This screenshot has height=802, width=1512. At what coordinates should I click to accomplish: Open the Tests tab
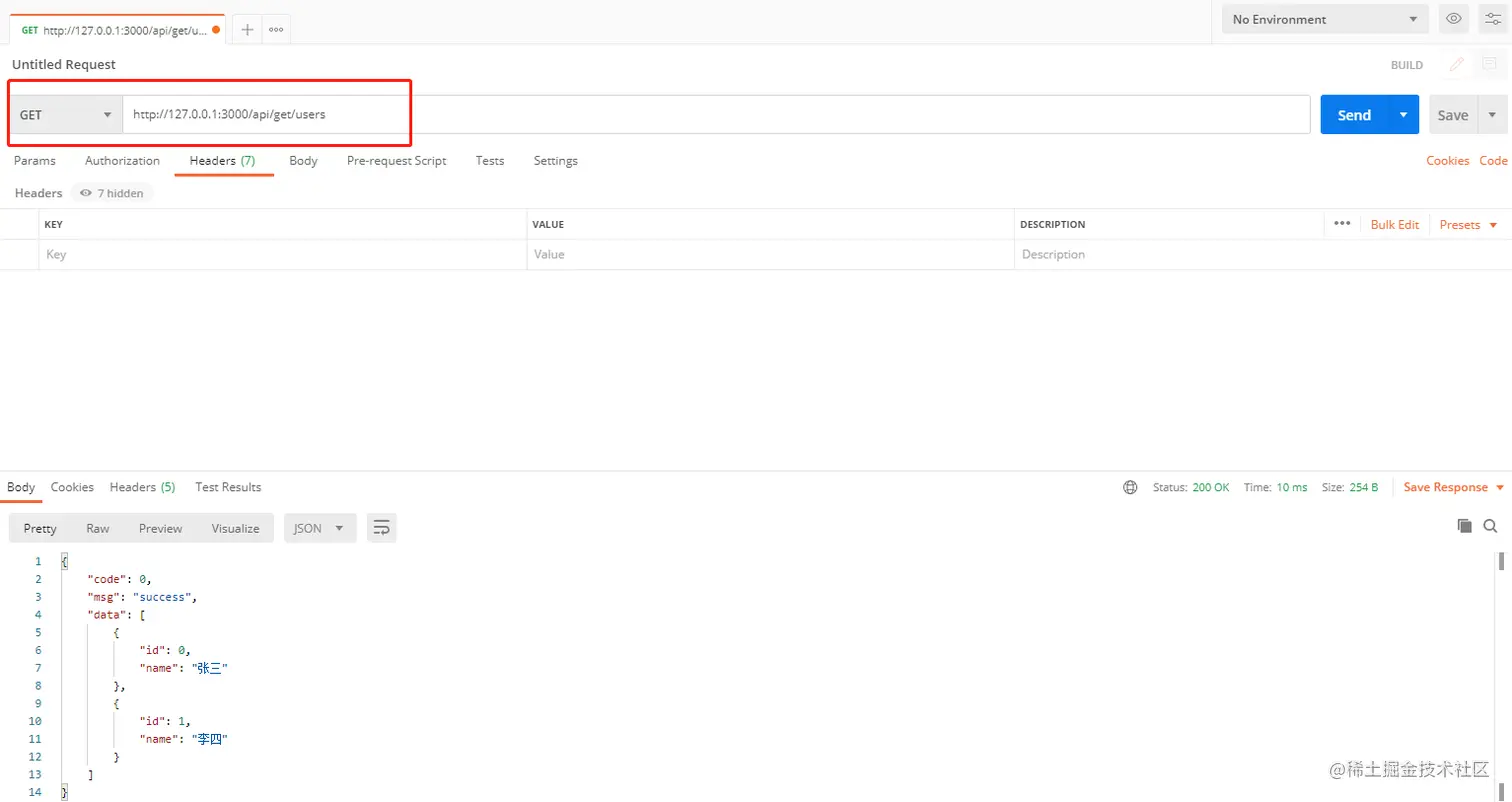tap(490, 161)
